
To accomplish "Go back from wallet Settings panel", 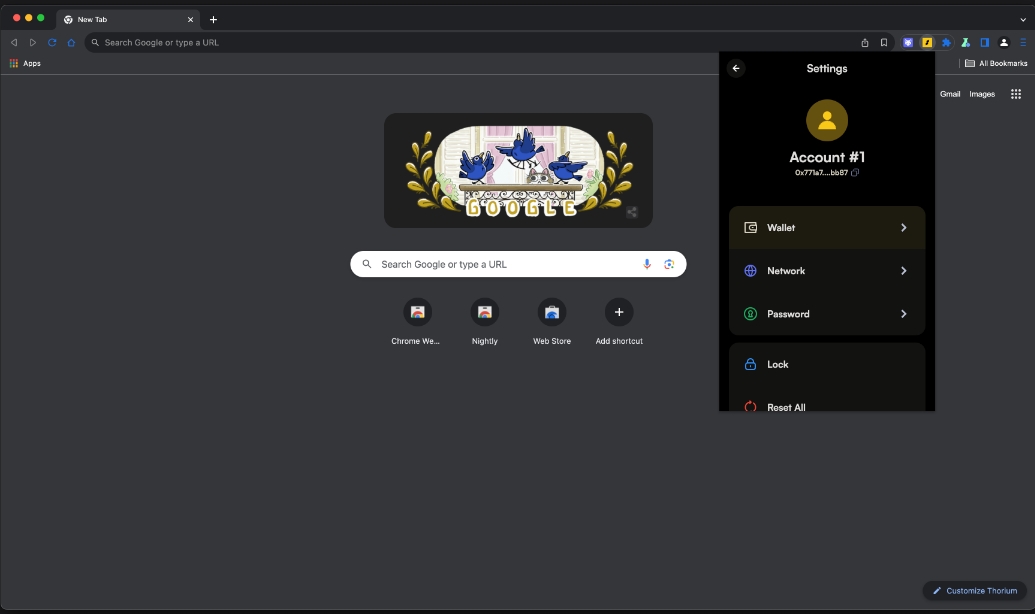I will pyautogui.click(x=736, y=68).
